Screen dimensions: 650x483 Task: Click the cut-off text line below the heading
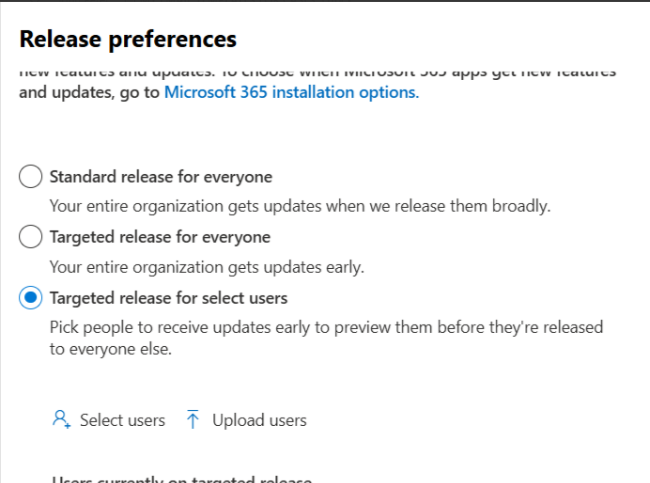[x=318, y=72]
